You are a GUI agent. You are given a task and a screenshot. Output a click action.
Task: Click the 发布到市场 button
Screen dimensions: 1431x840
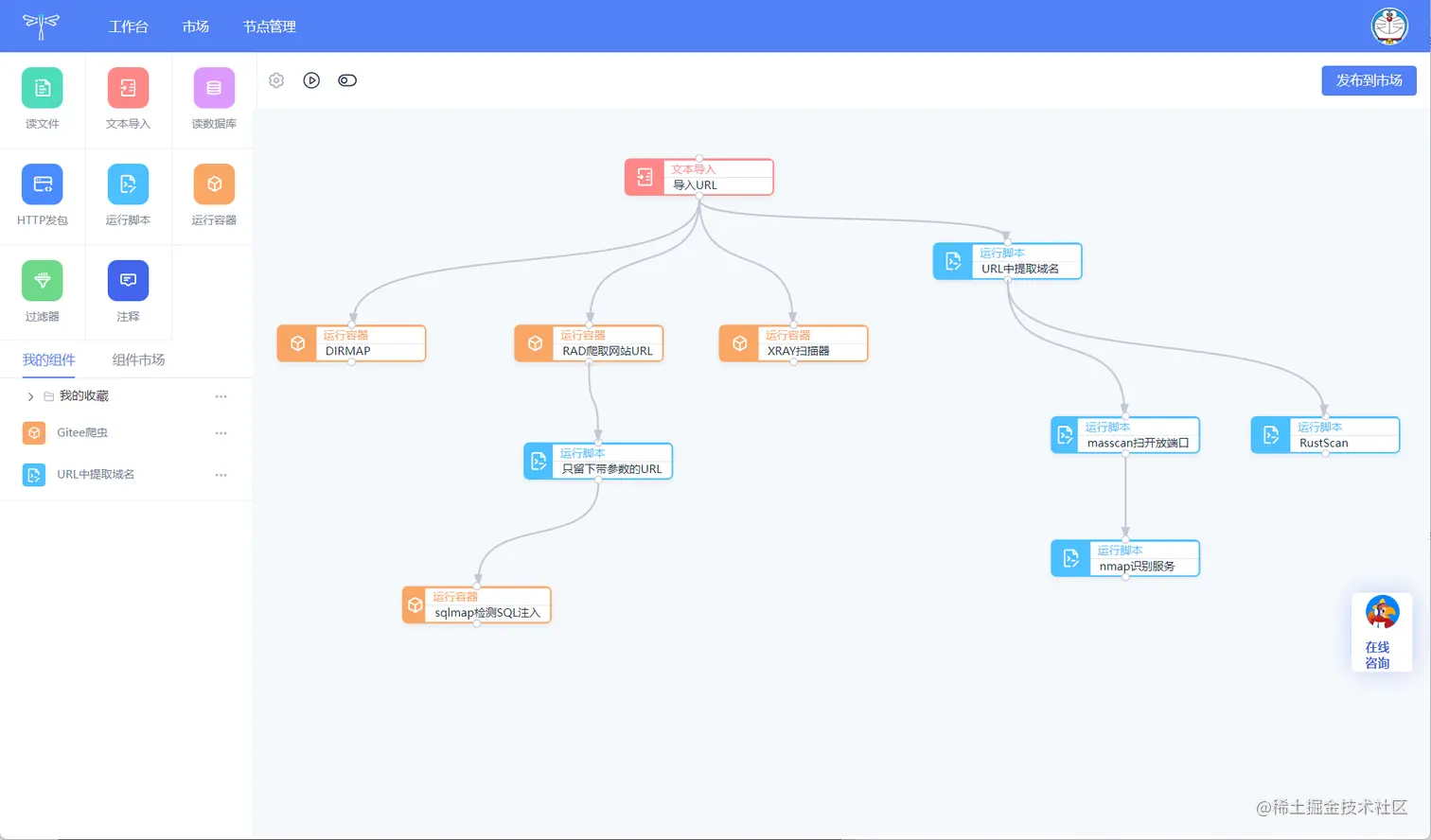point(1369,80)
